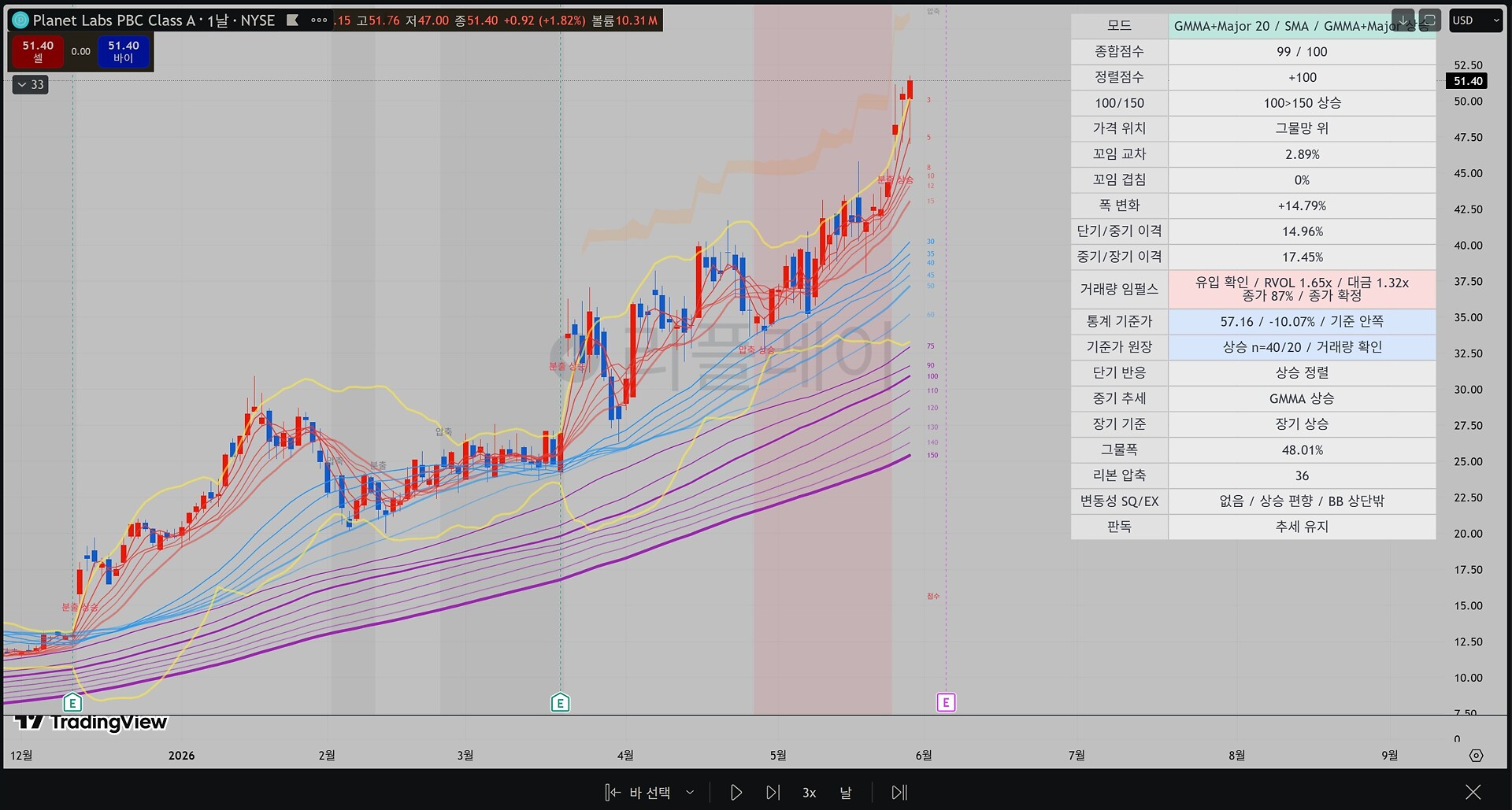Viewport: 1512px width, 810px height.
Task: Click the blue 통계 기준가 value cell
Action: coord(1302,321)
